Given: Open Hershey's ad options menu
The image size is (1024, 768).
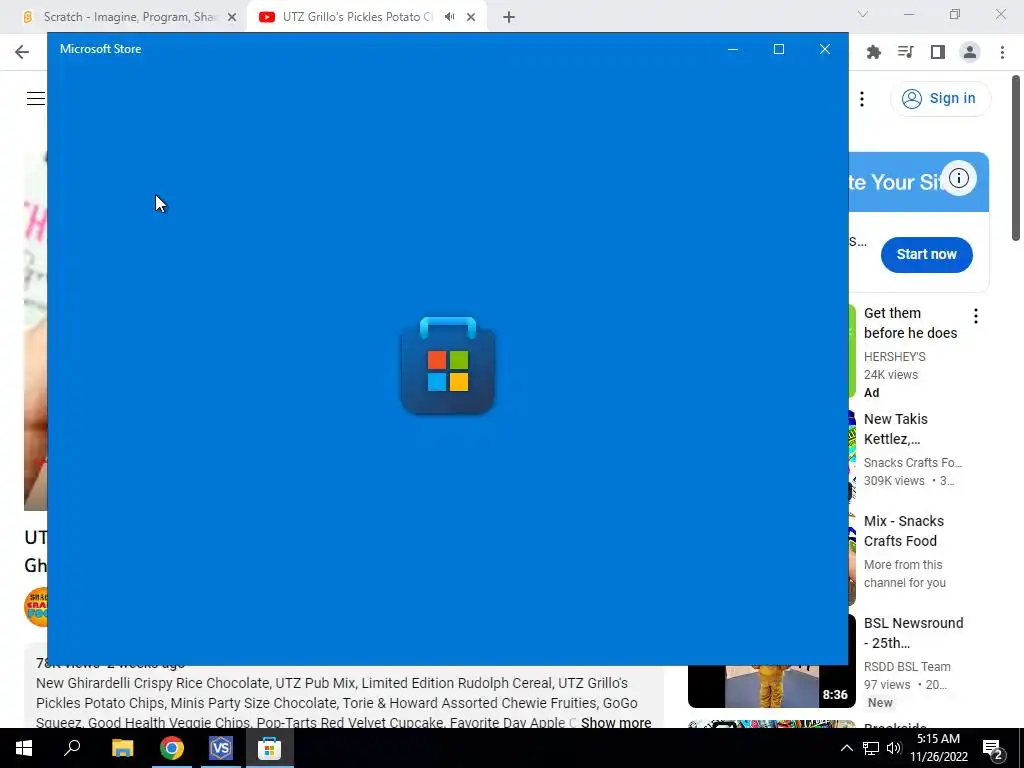Looking at the screenshot, I should click(976, 317).
